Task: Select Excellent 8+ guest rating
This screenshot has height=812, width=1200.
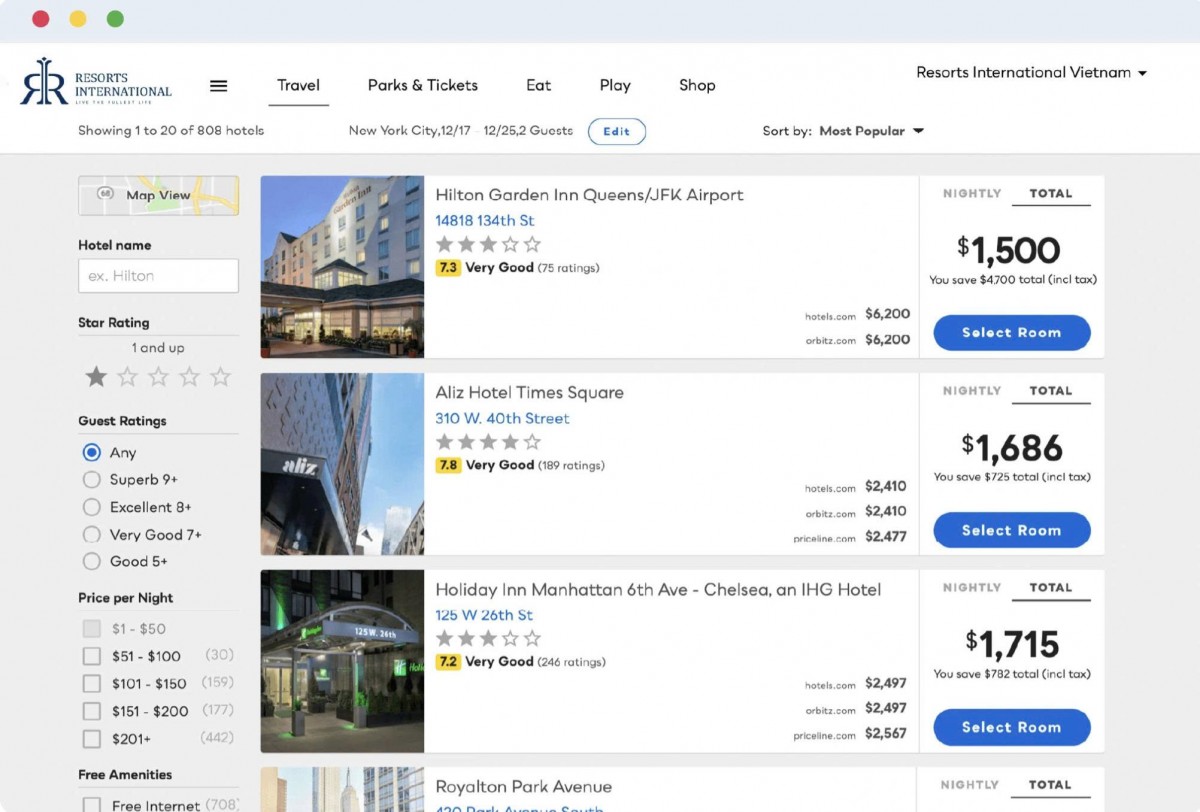Action: point(92,507)
